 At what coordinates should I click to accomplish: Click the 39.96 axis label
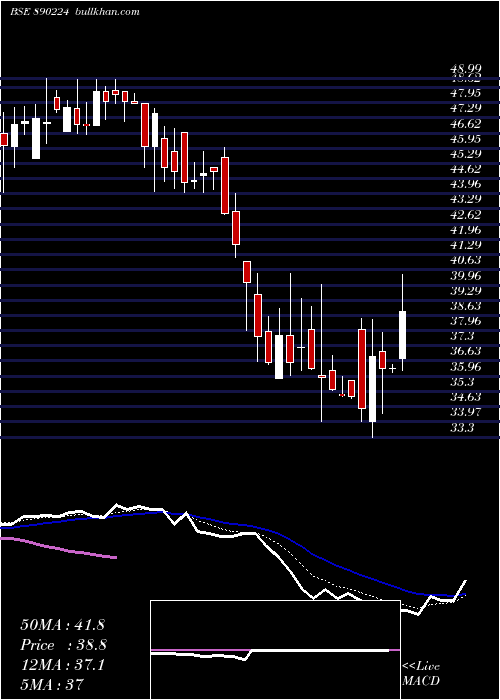point(466,275)
